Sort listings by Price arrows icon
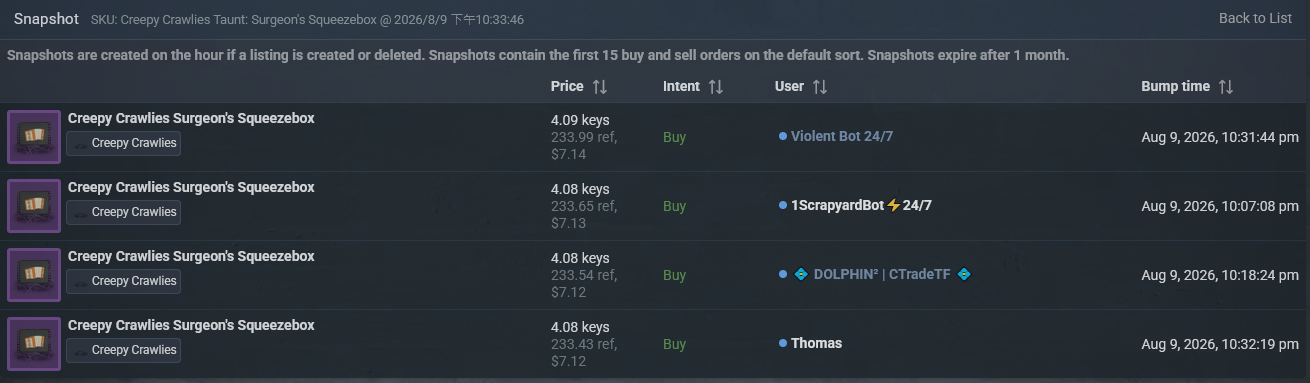Viewport: 1310px width, 383px height. [x=600, y=87]
